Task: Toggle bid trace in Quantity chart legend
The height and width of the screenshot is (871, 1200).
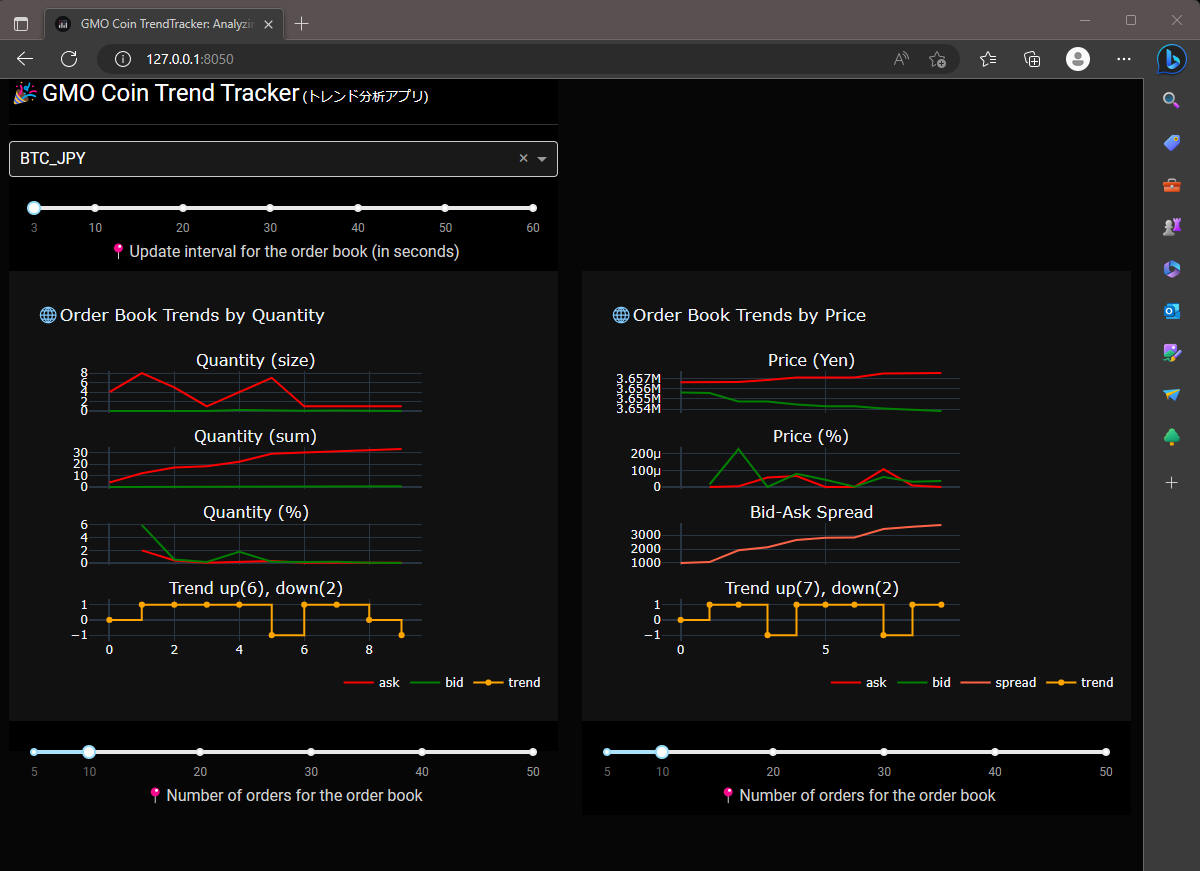Action: 437,683
